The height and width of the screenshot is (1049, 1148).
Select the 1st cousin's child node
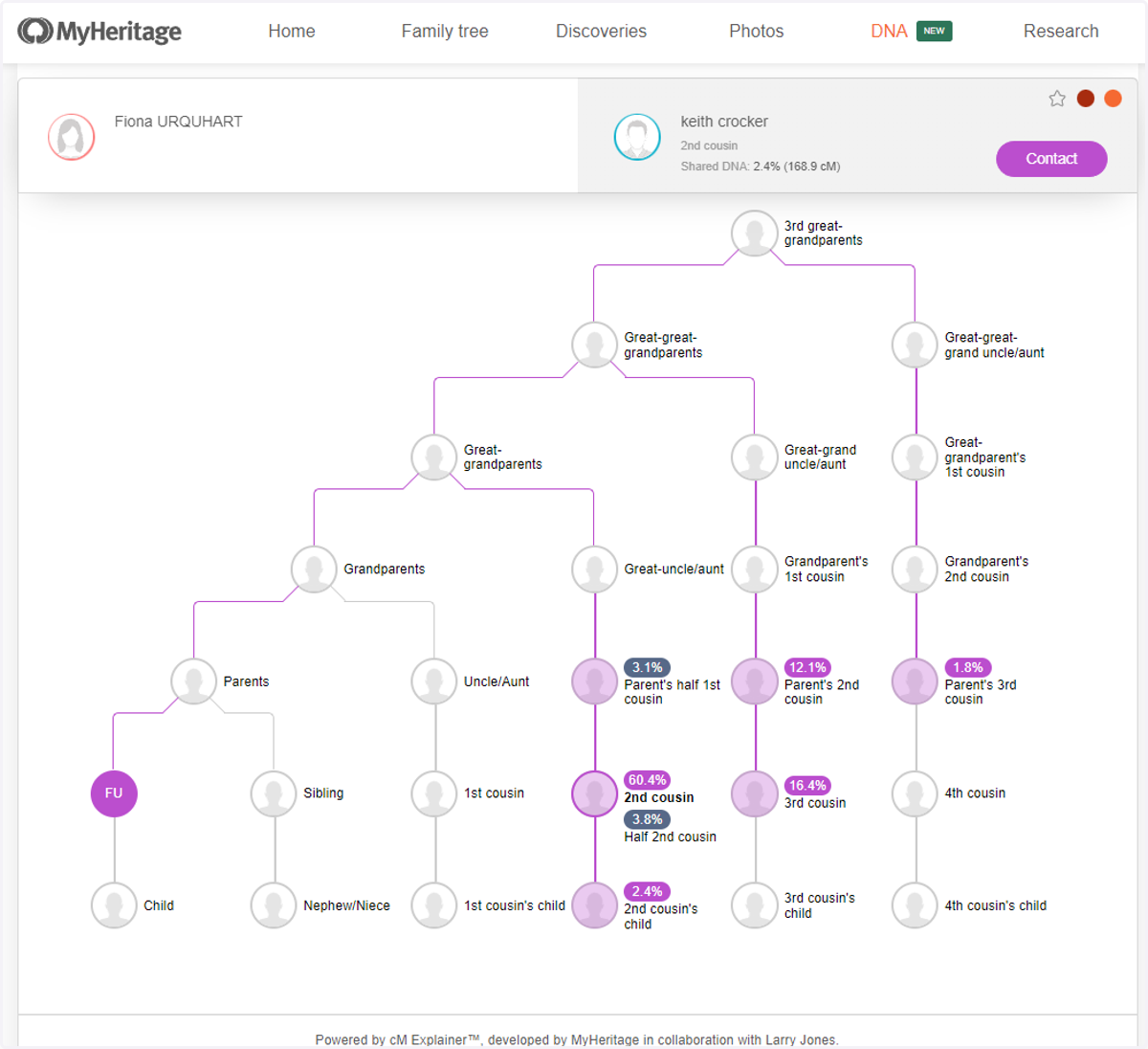pos(434,905)
